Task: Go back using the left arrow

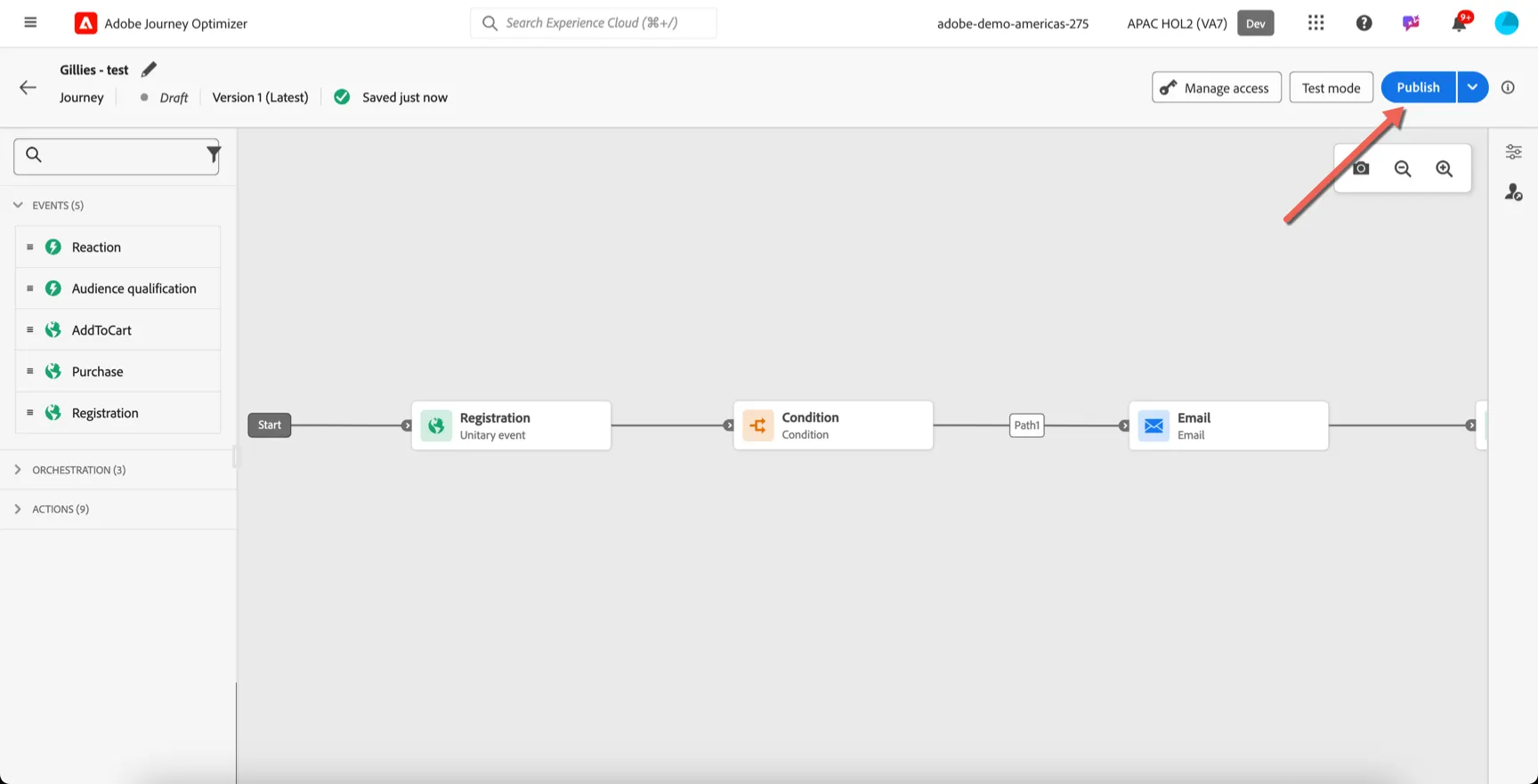Action: 28,87
